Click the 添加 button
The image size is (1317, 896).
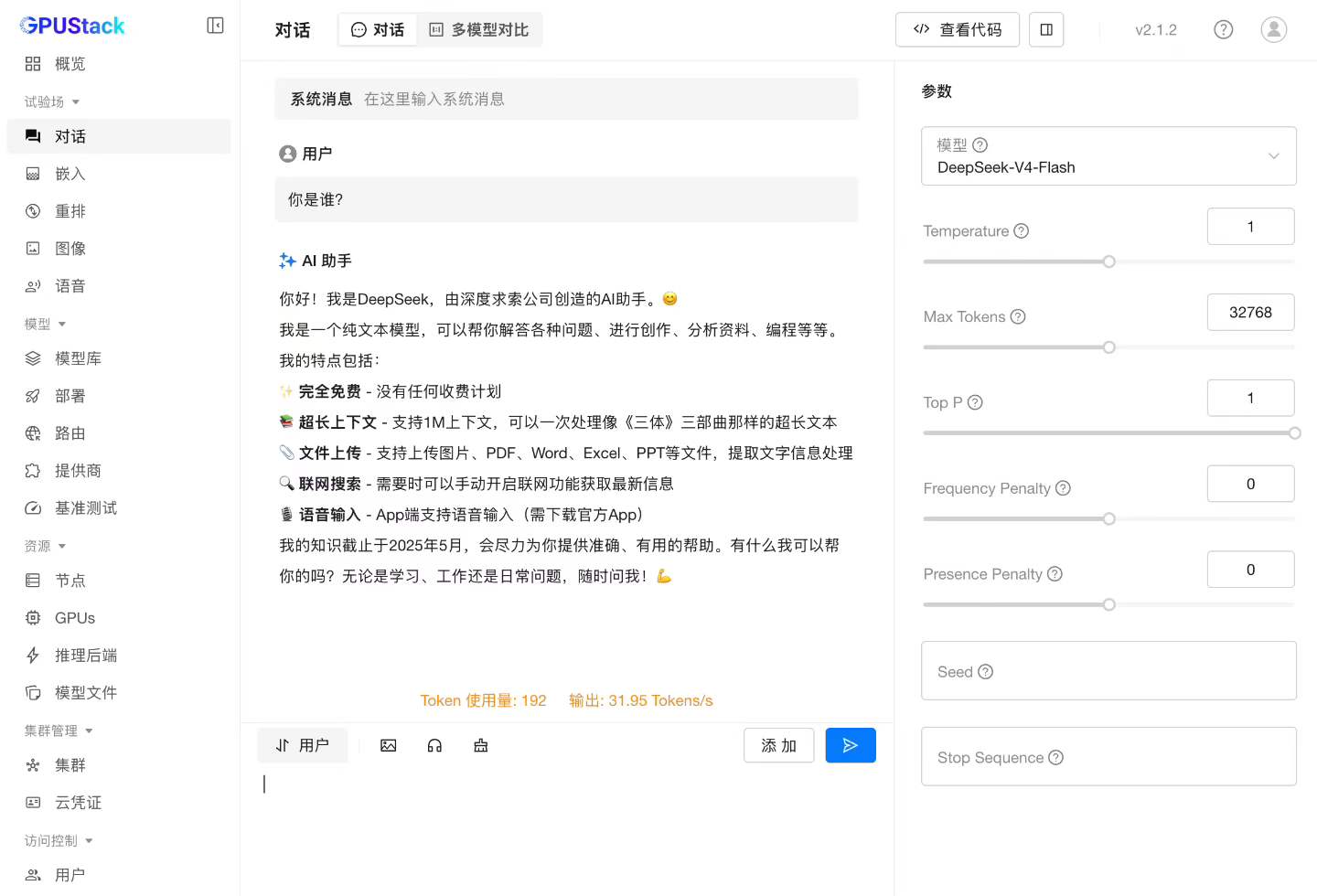(x=779, y=745)
